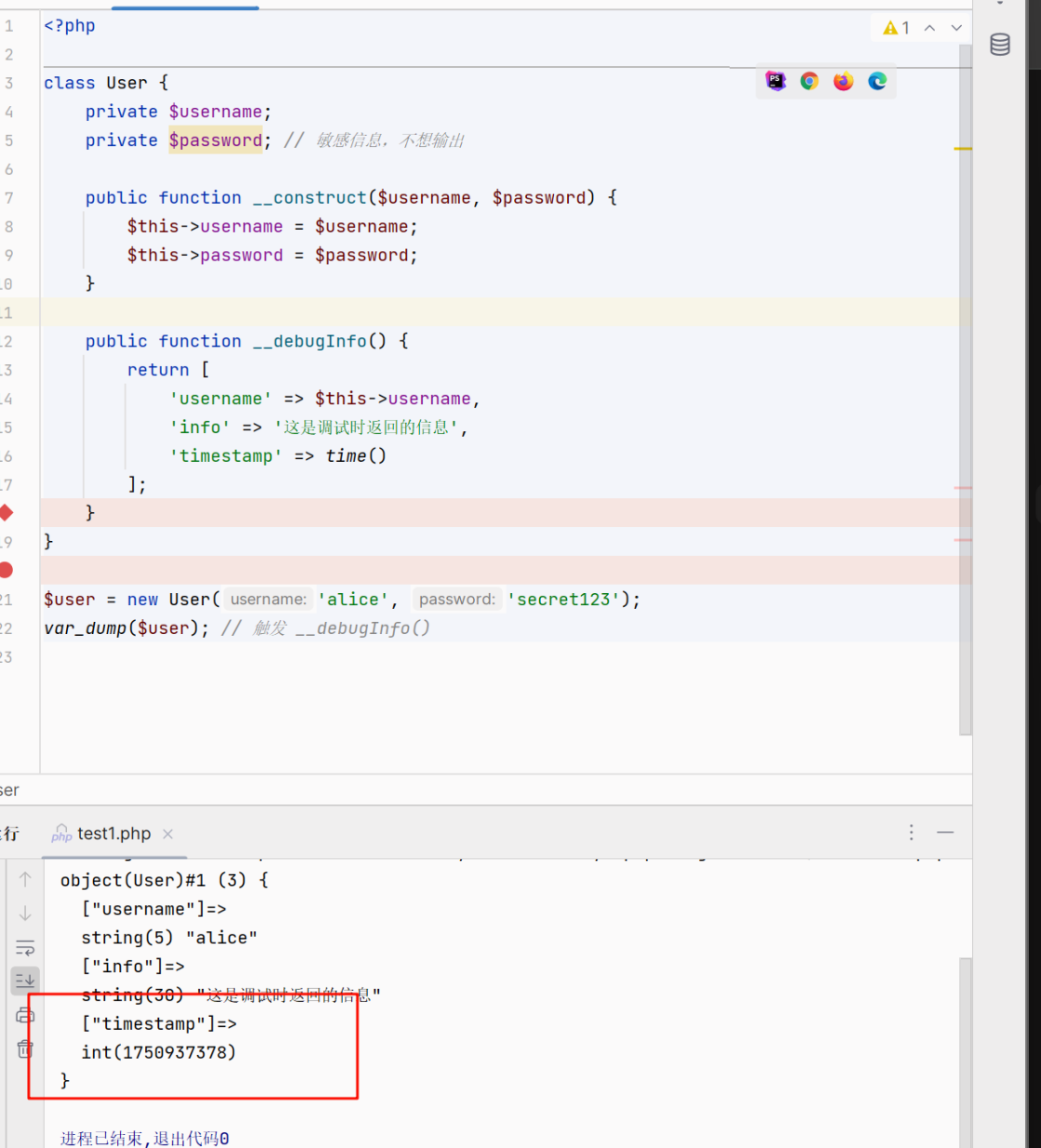The height and width of the screenshot is (1148, 1041).
Task: Click '__construct' function name
Action: 310,198
